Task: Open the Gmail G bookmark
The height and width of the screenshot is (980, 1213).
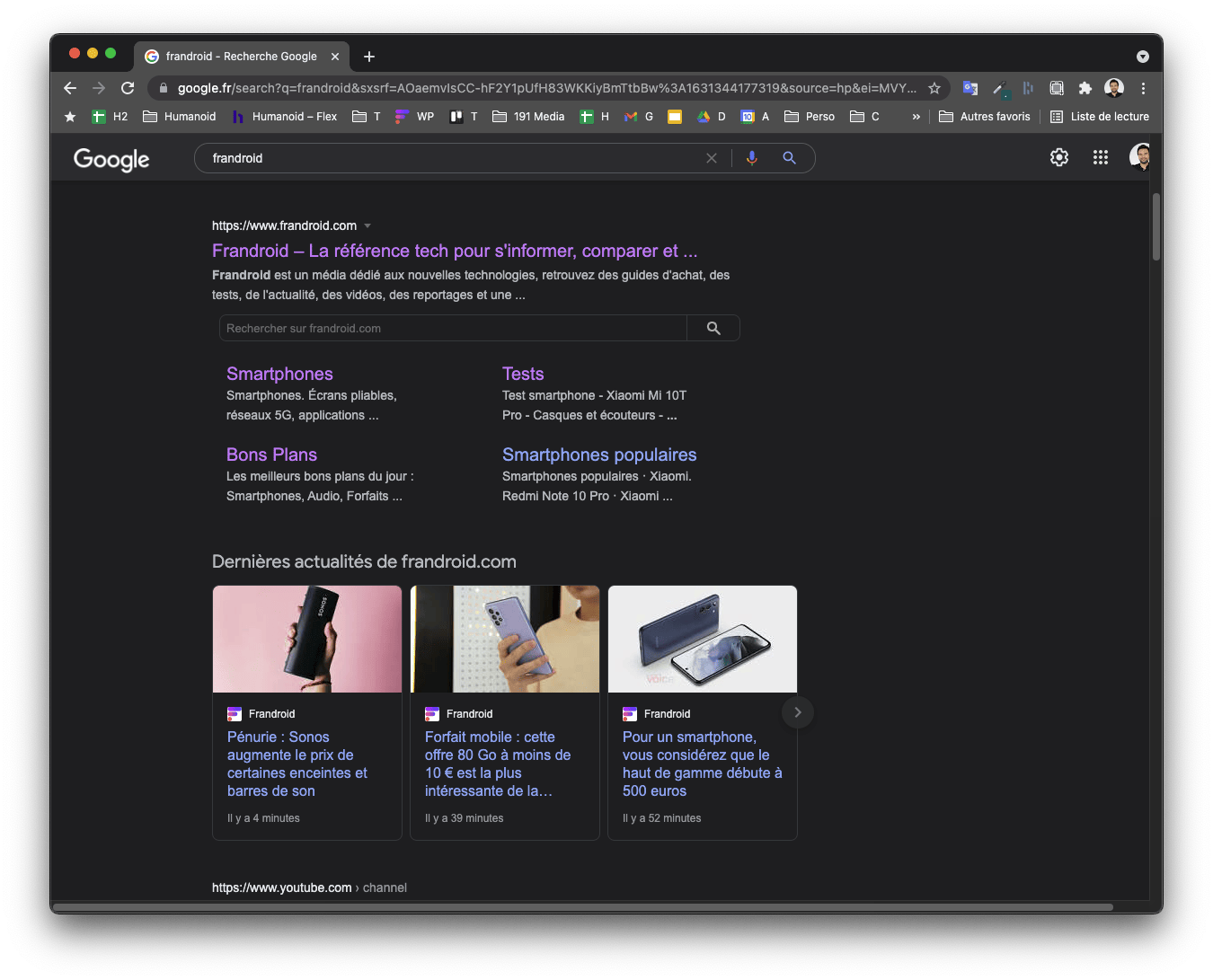Action: point(639,117)
